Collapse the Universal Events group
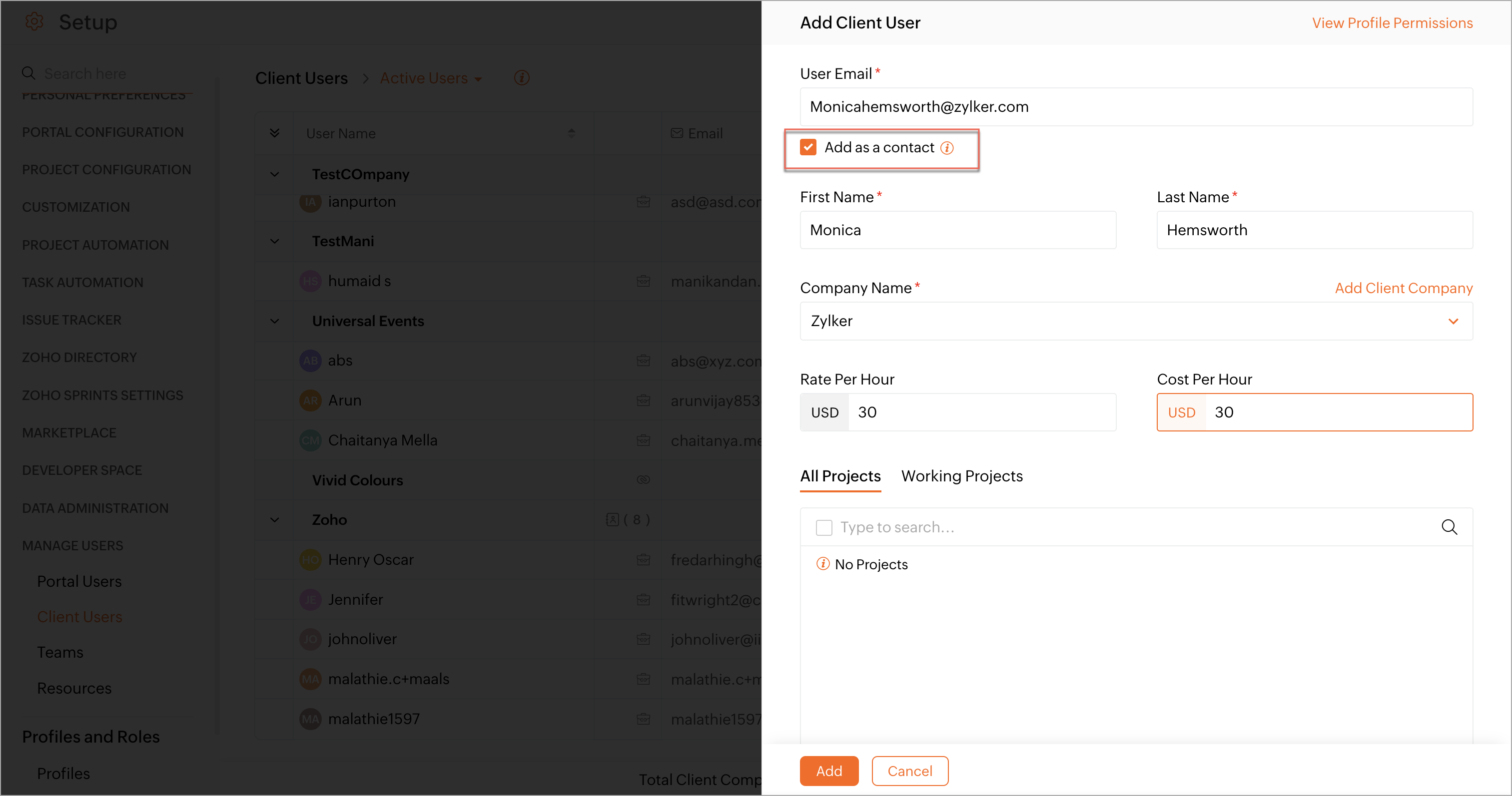The image size is (1512, 796). [x=274, y=321]
